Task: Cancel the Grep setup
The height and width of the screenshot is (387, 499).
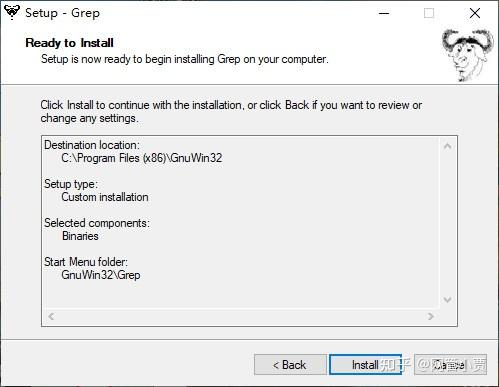Action: [x=450, y=365]
